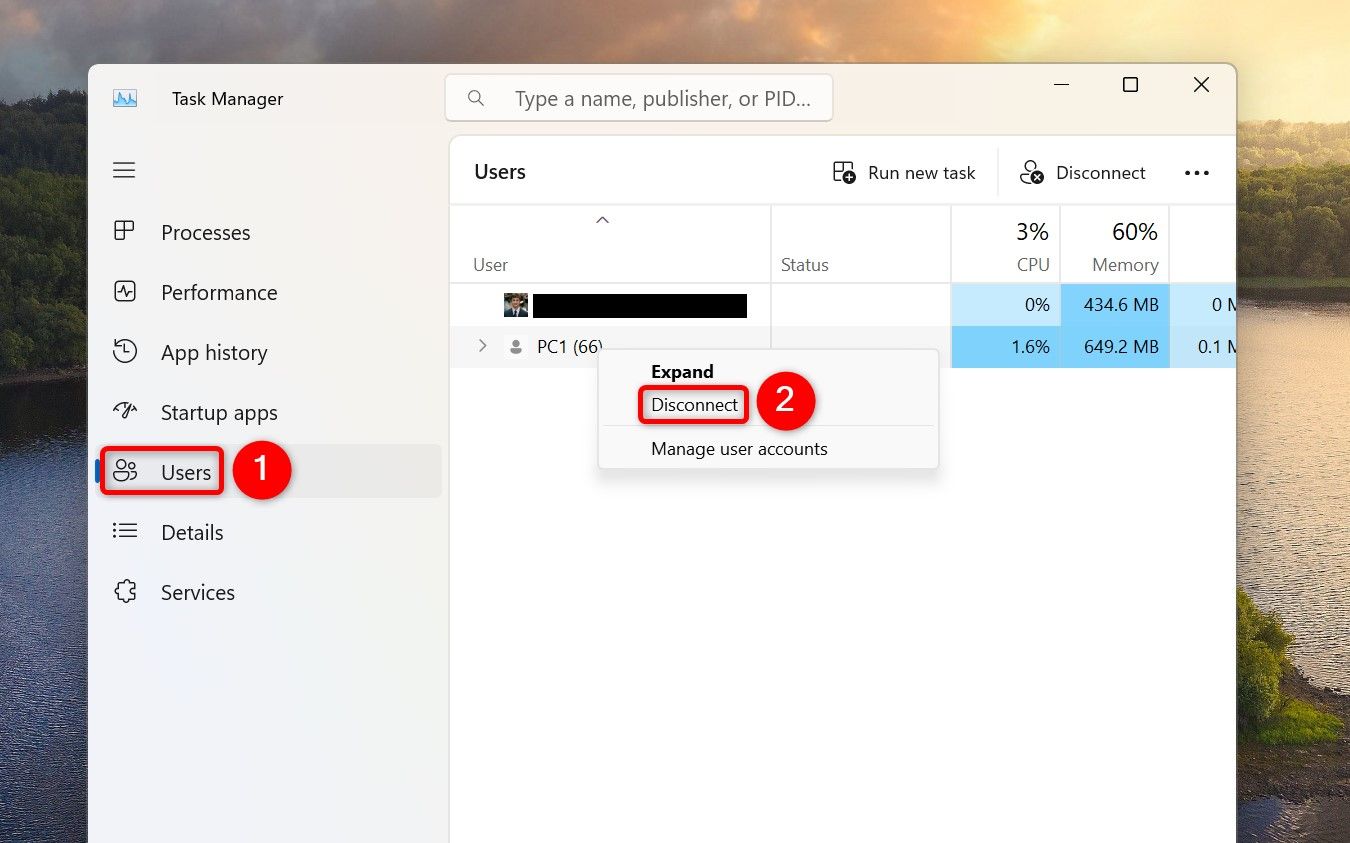Choose Expand from the context menu

point(682,371)
